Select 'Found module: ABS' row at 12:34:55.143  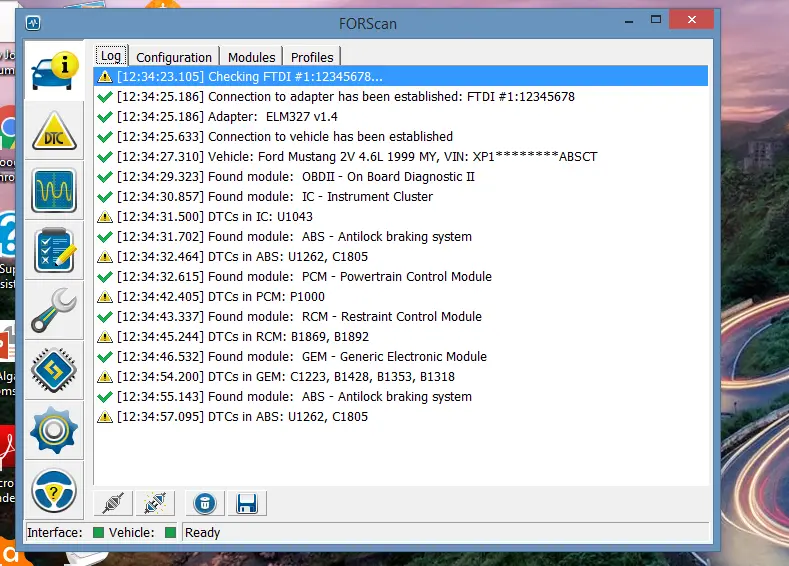[401, 396]
